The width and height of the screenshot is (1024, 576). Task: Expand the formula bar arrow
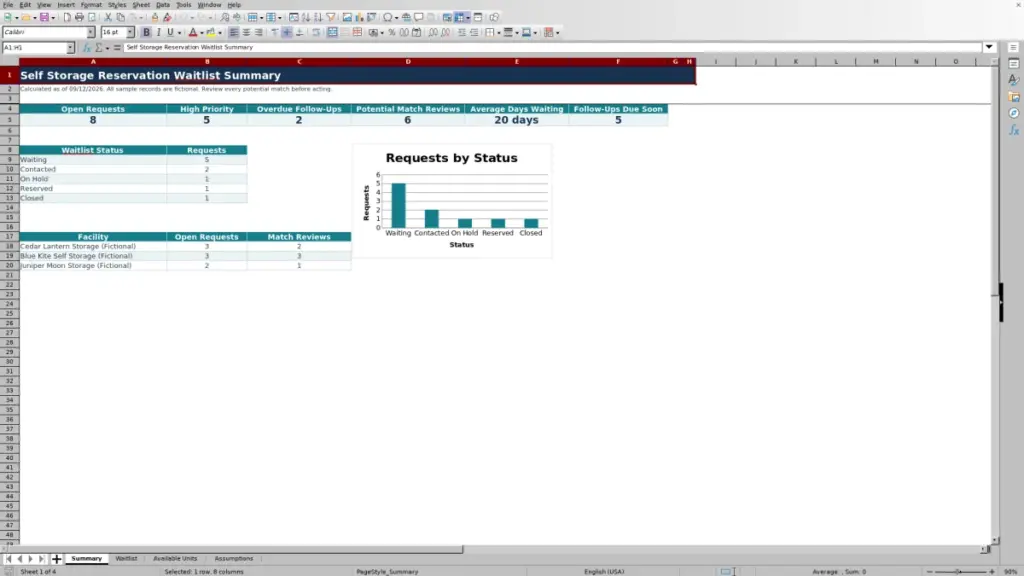click(x=989, y=47)
